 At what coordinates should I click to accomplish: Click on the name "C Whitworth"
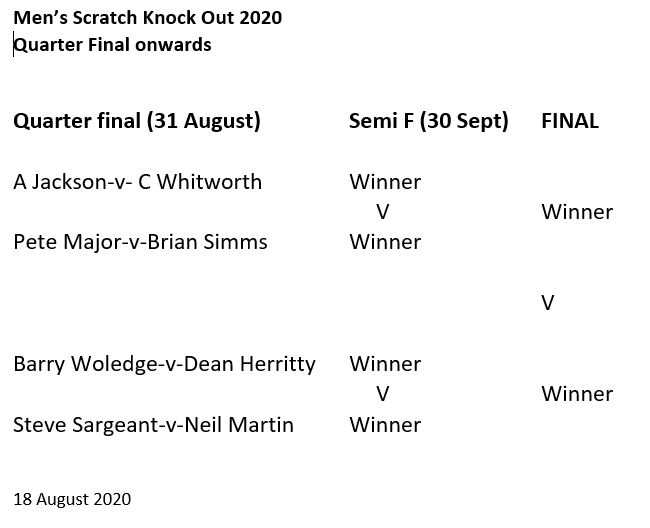(209, 182)
